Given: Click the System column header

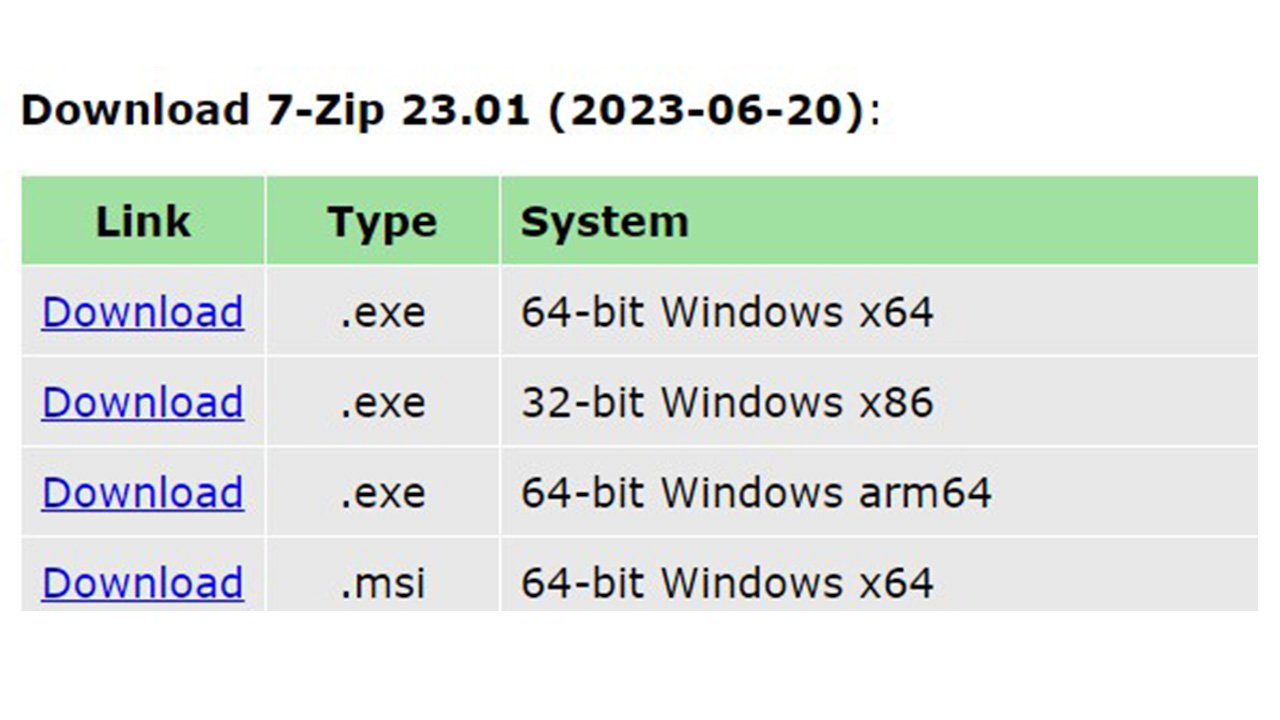Looking at the screenshot, I should [605, 222].
